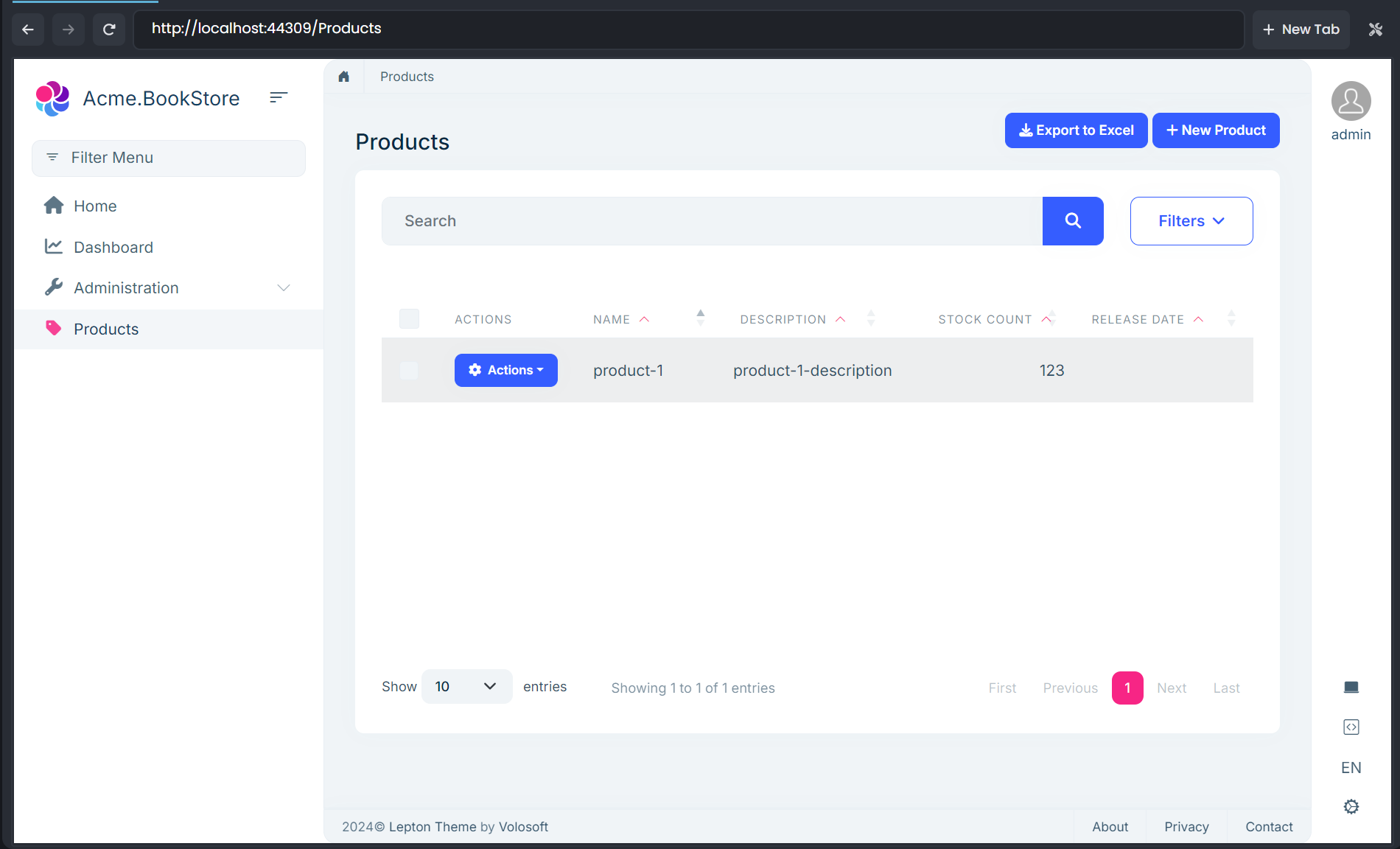1400x849 pixels.
Task: Check the product-1 row checkbox
Action: pyautogui.click(x=409, y=371)
